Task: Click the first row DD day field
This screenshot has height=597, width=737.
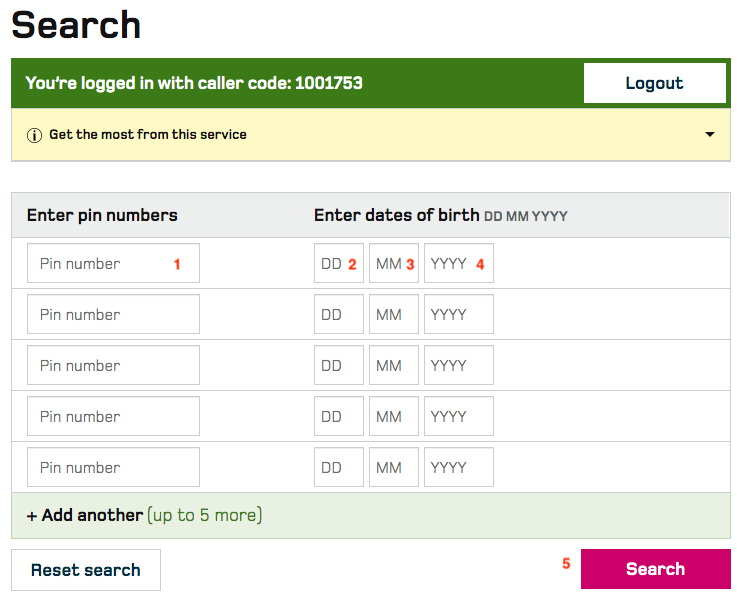Action: [339, 263]
